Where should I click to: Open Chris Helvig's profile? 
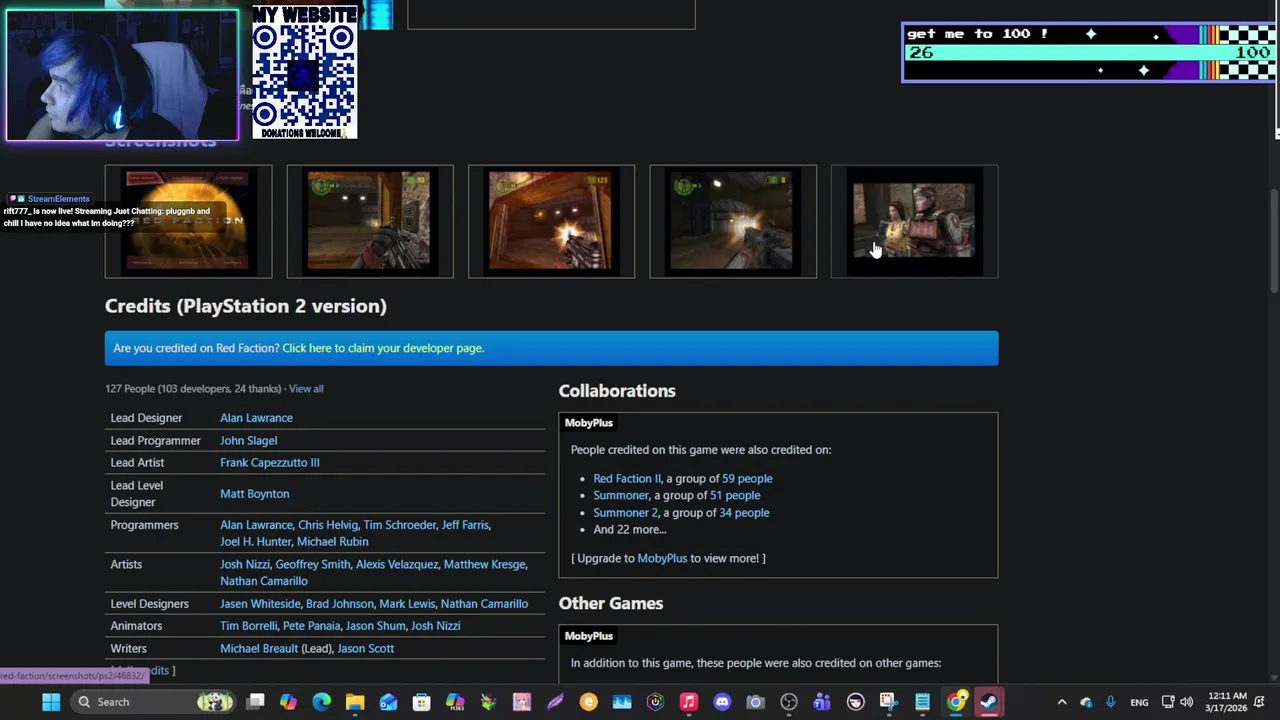(328, 525)
